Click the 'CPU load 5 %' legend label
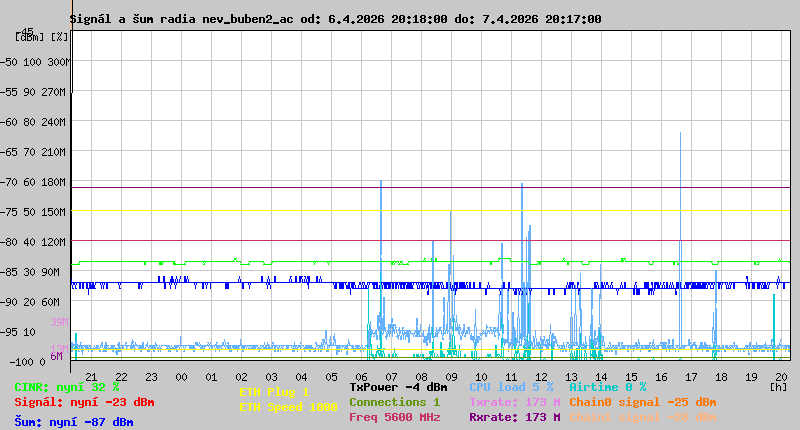800x430 pixels. [511, 387]
